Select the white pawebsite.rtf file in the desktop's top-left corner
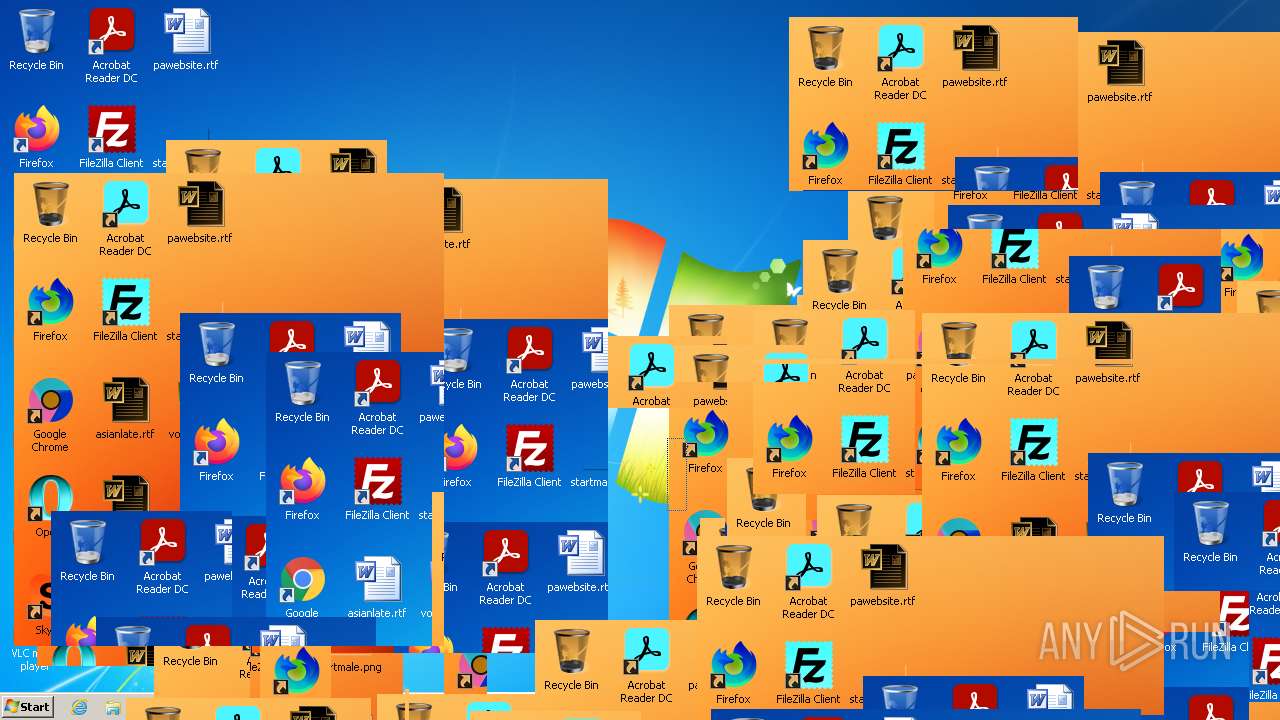Screen dimensions: 1280x720 tap(186, 40)
